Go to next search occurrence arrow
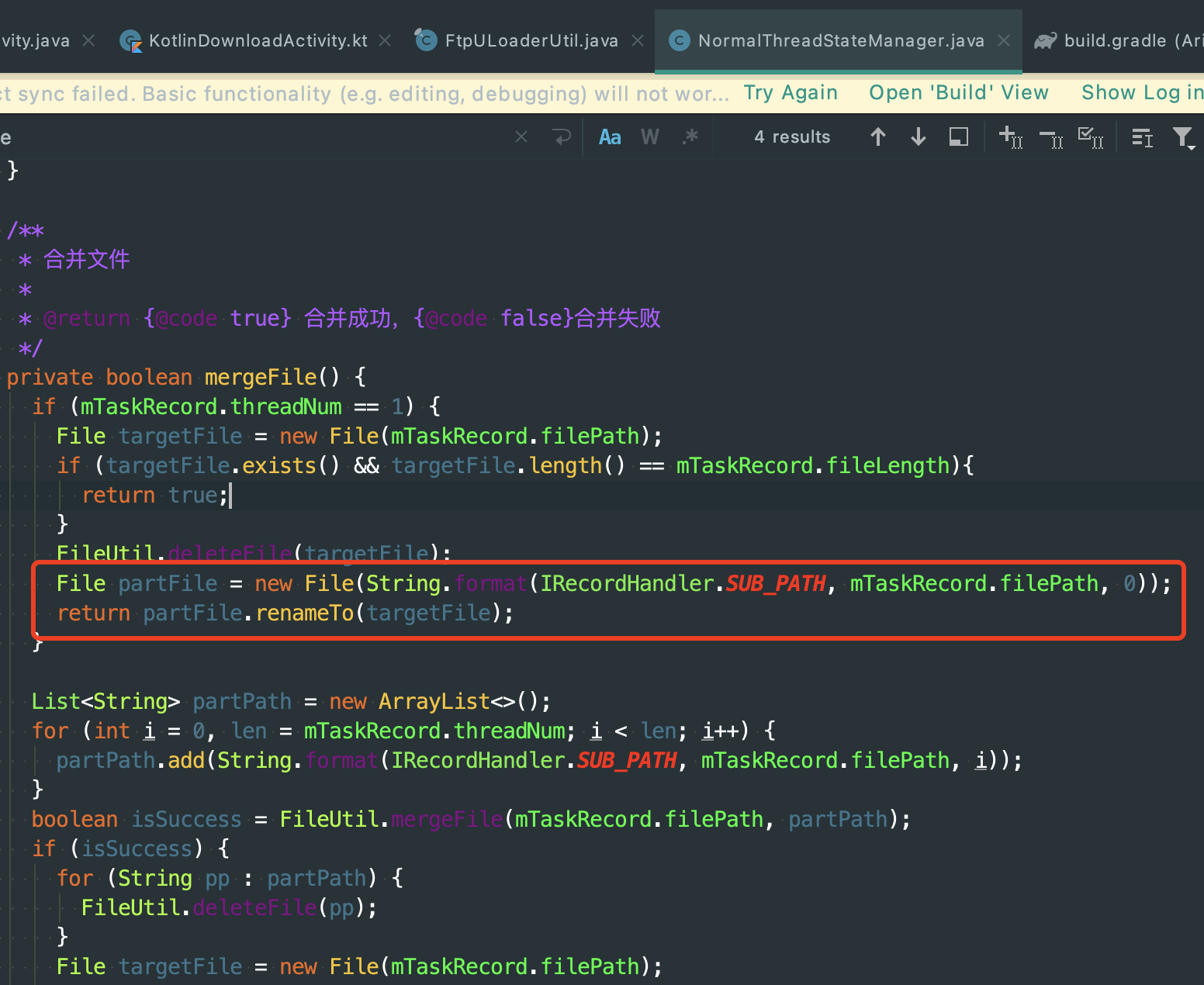 coord(919,137)
